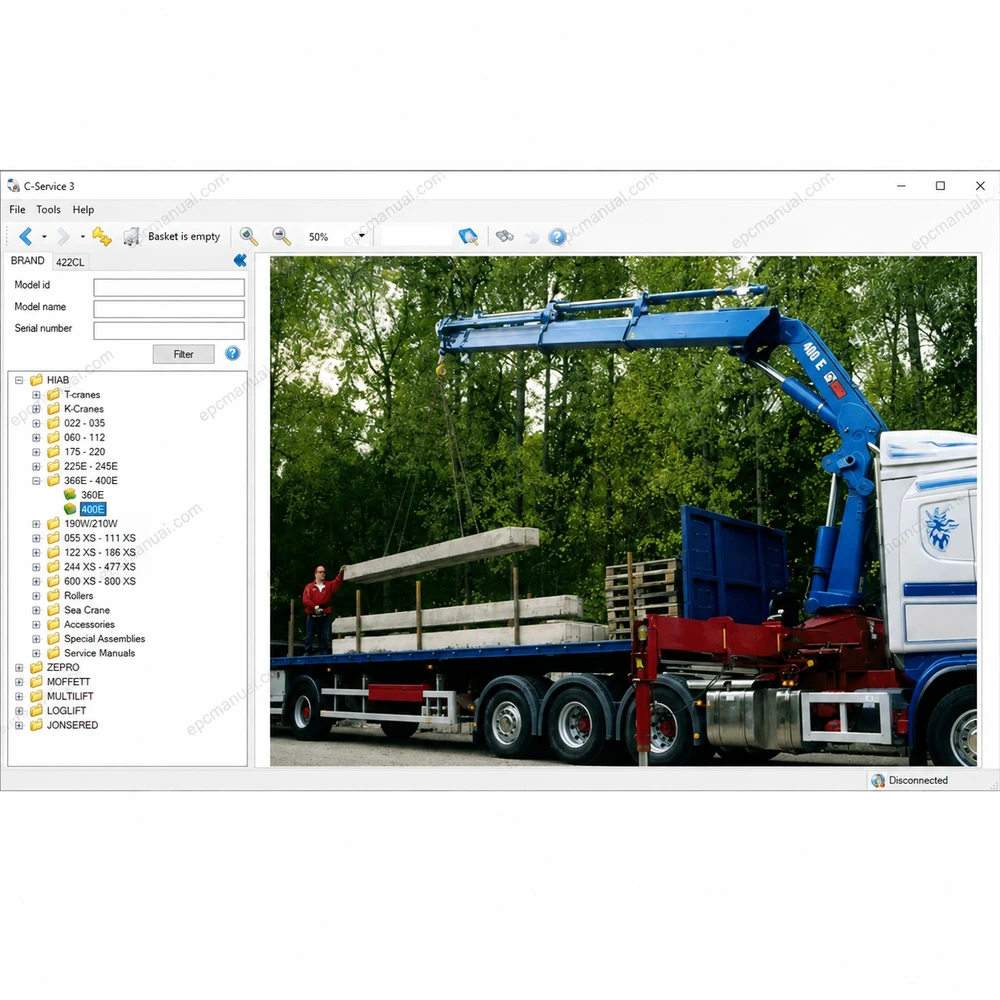Select the highlighted 400E tree item
The height and width of the screenshot is (1000, 1000).
coord(92,509)
